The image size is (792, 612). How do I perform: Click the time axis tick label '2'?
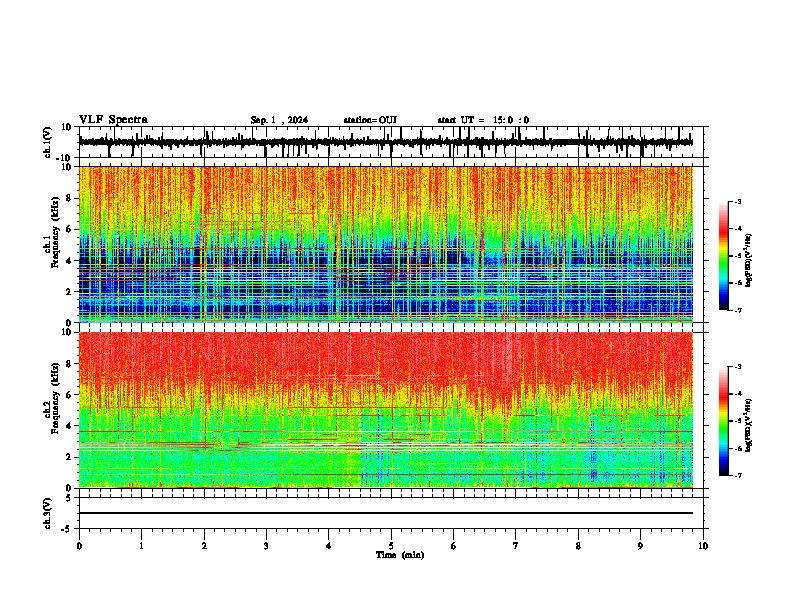(204, 546)
